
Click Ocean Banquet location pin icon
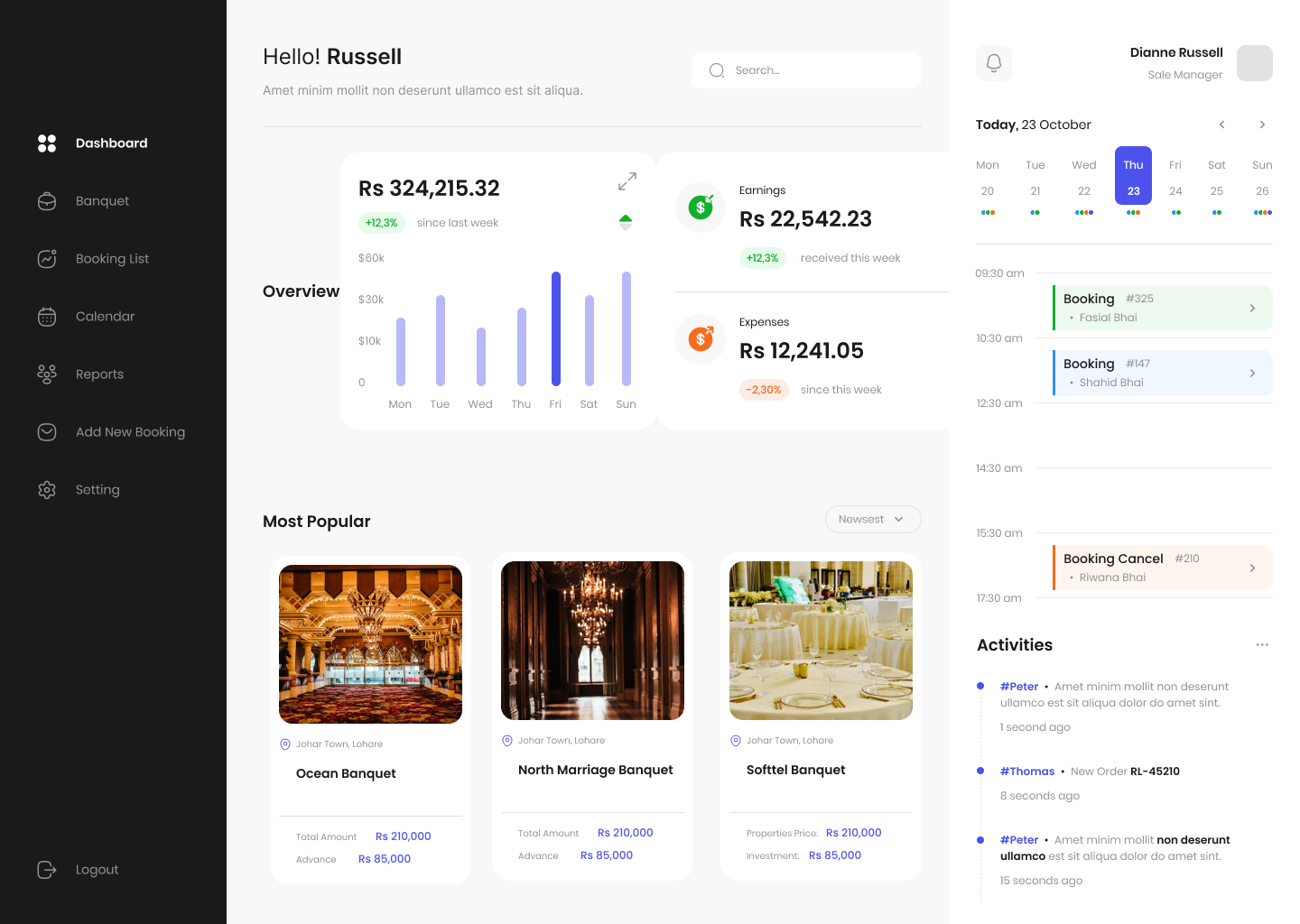(285, 744)
